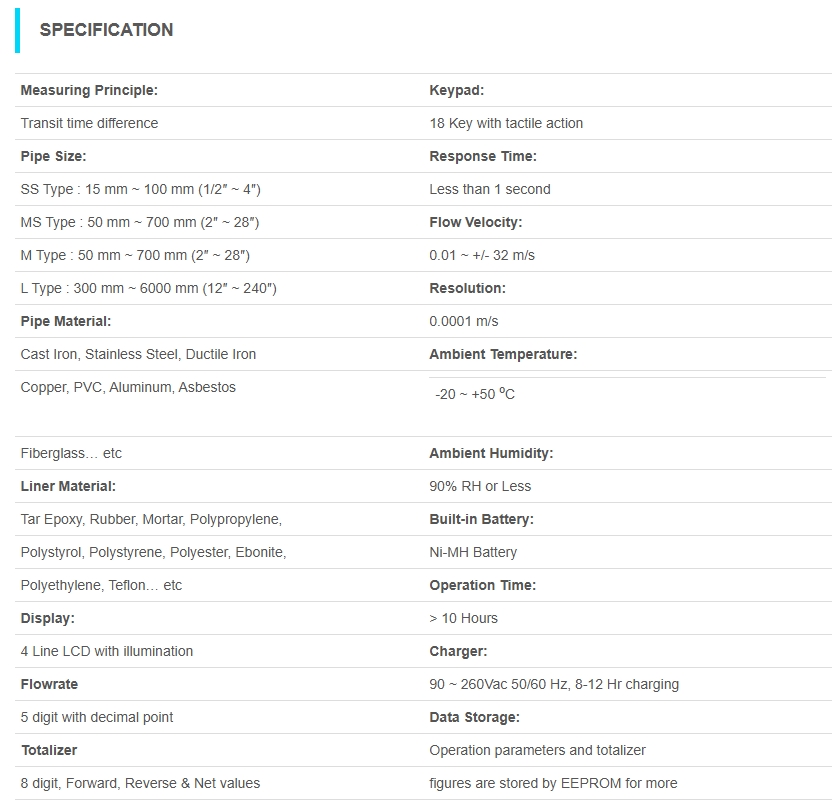Click the SS Type pipe size row
This screenshot has height=802, width=839.
tap(140, 189)
